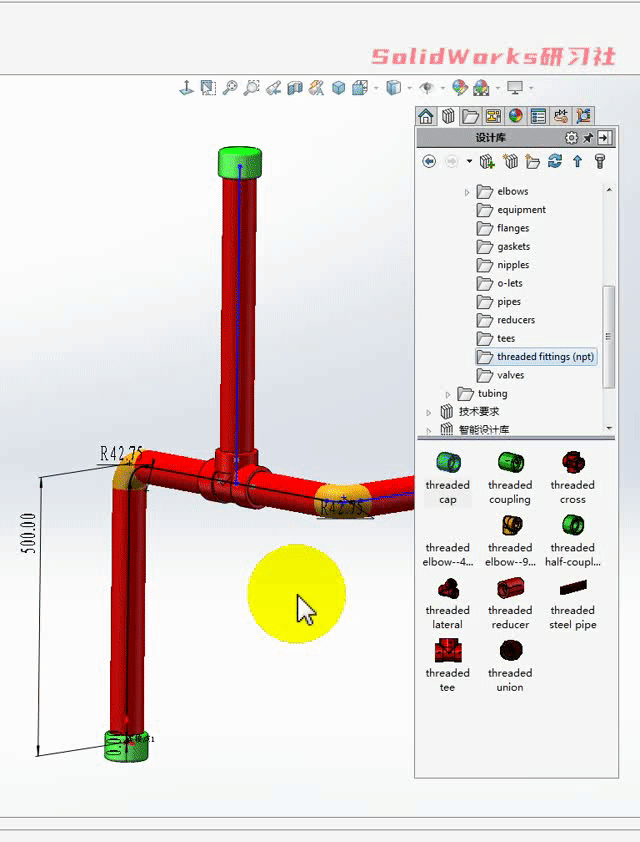Select the valves folder
Viewport: 640px width, 842px height.
[x=501, y=375]
